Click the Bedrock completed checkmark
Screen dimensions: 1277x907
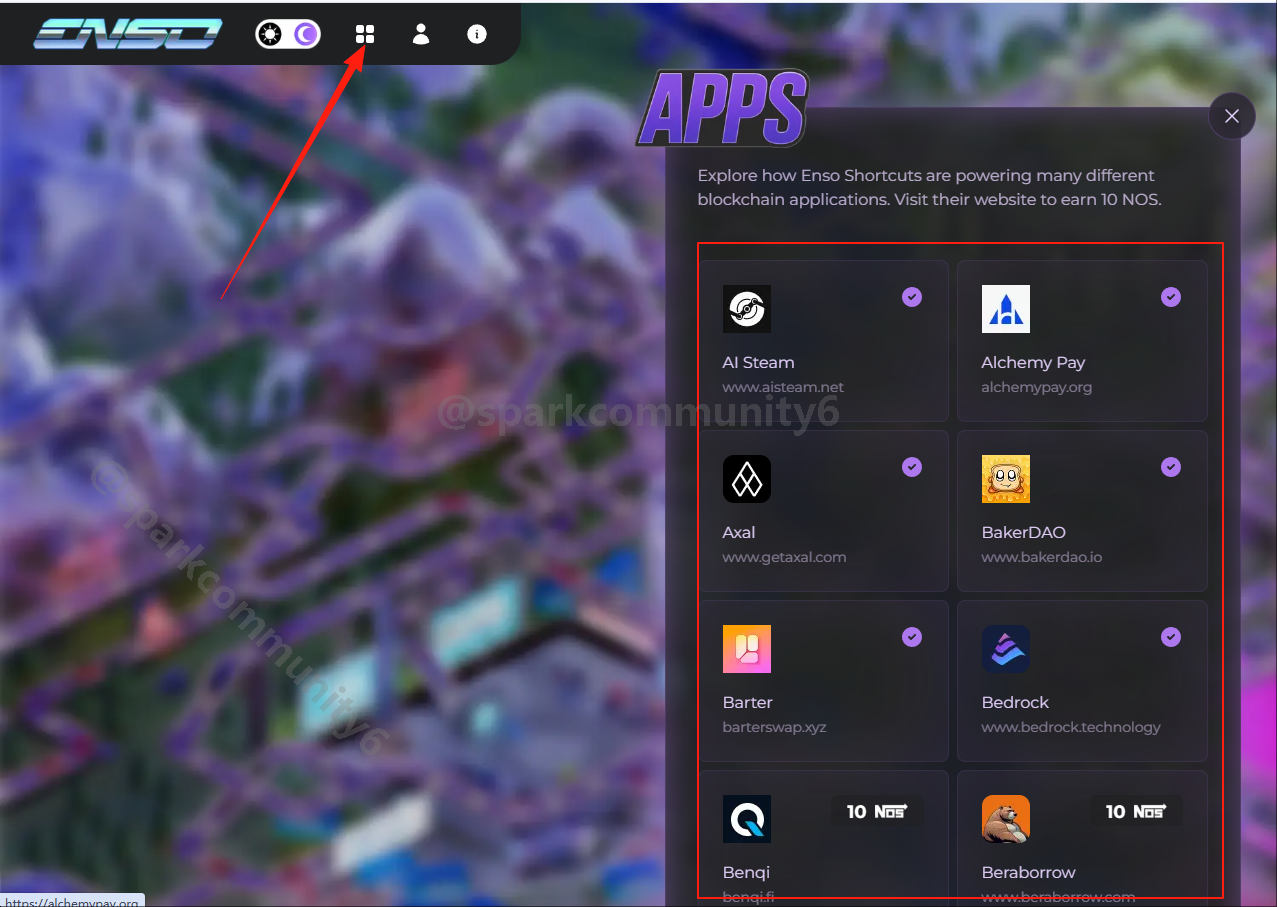(x=1171, y=637)
